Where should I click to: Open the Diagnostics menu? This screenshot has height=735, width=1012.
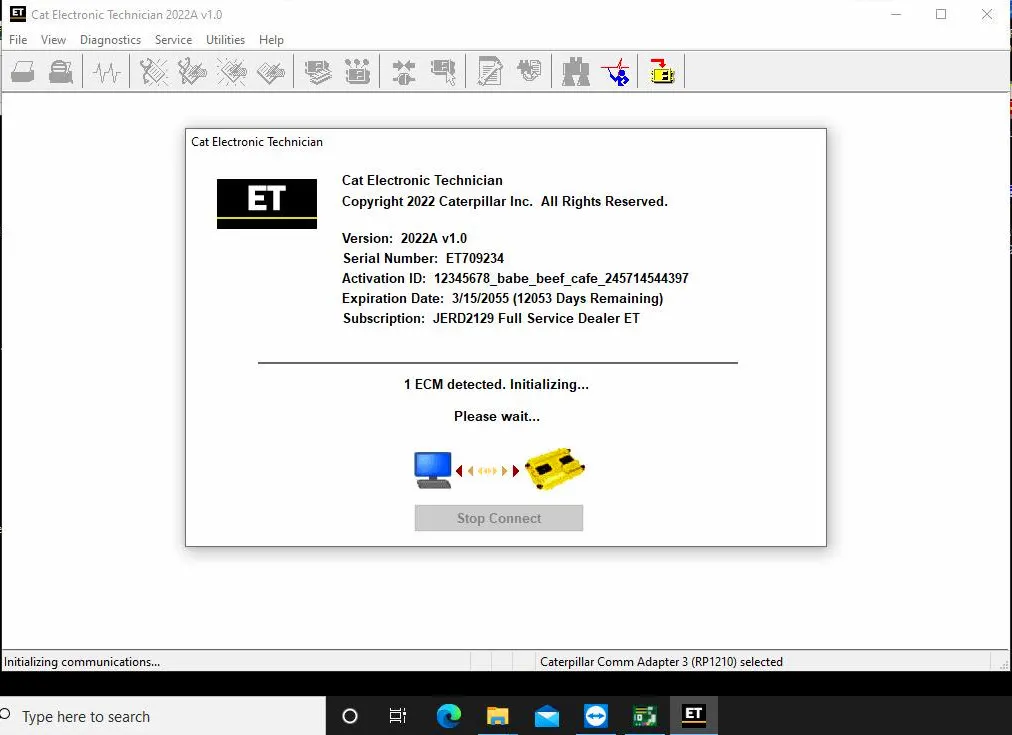[110, 40]
